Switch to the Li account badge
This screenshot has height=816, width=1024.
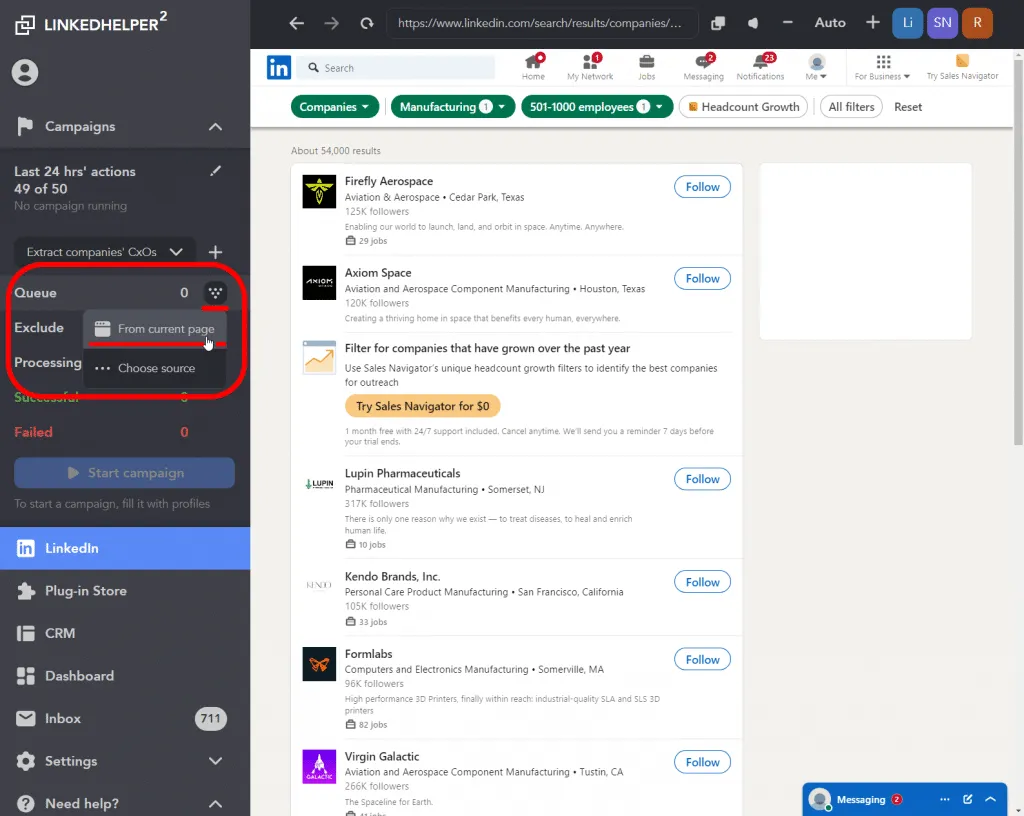click(908, 23)
